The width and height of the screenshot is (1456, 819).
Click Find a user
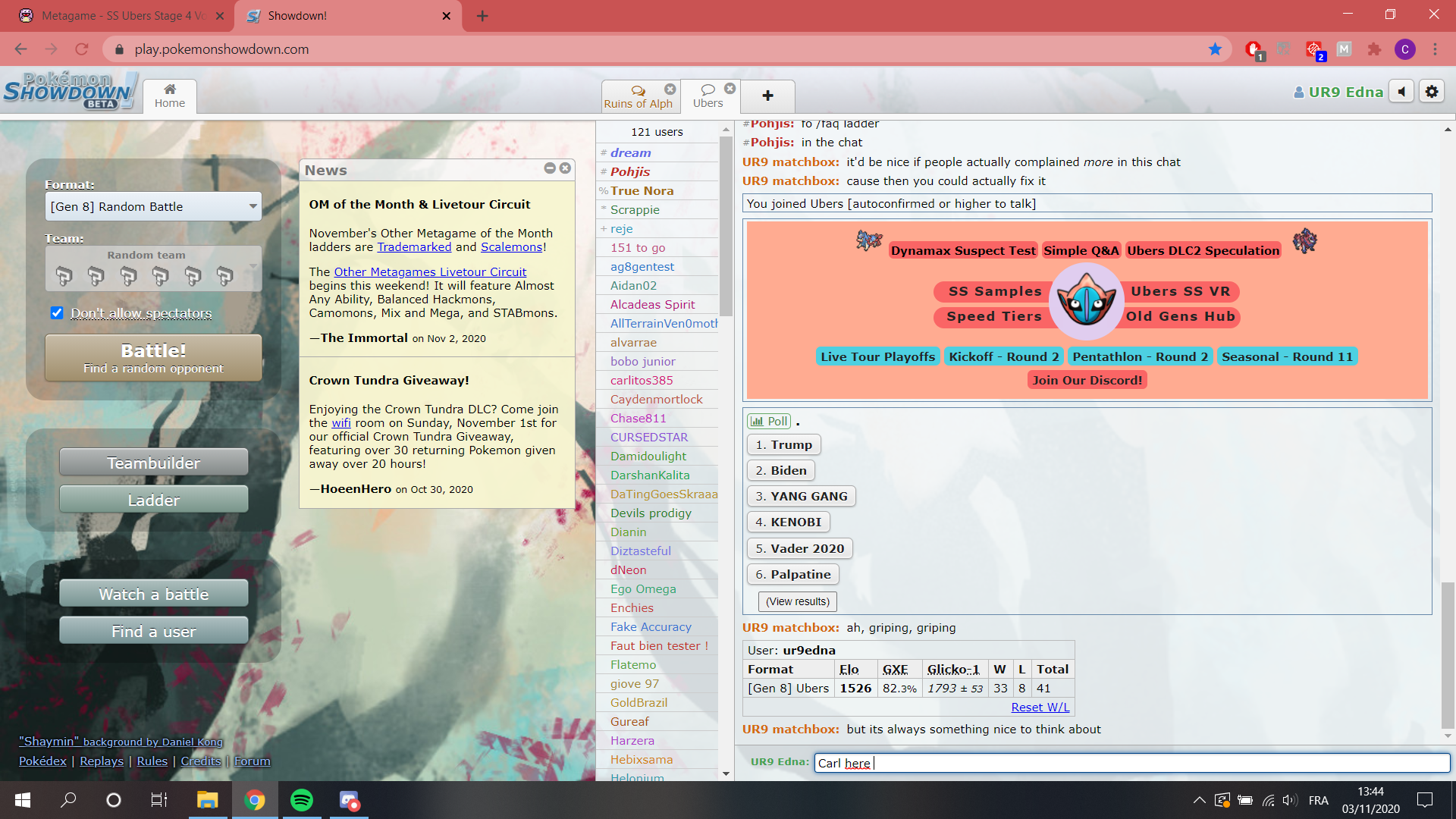[153, 631]
